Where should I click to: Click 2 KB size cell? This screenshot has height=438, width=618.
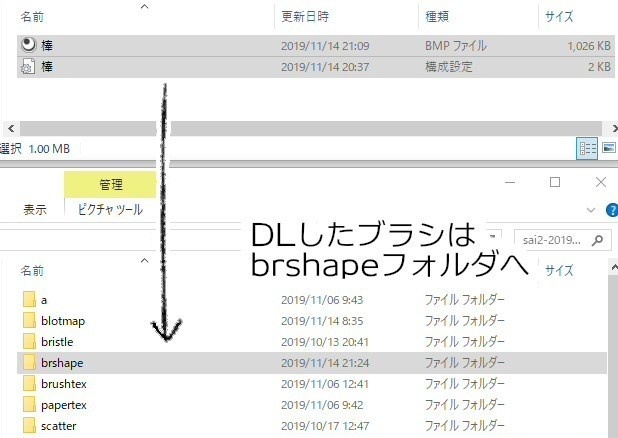(599, 67)
